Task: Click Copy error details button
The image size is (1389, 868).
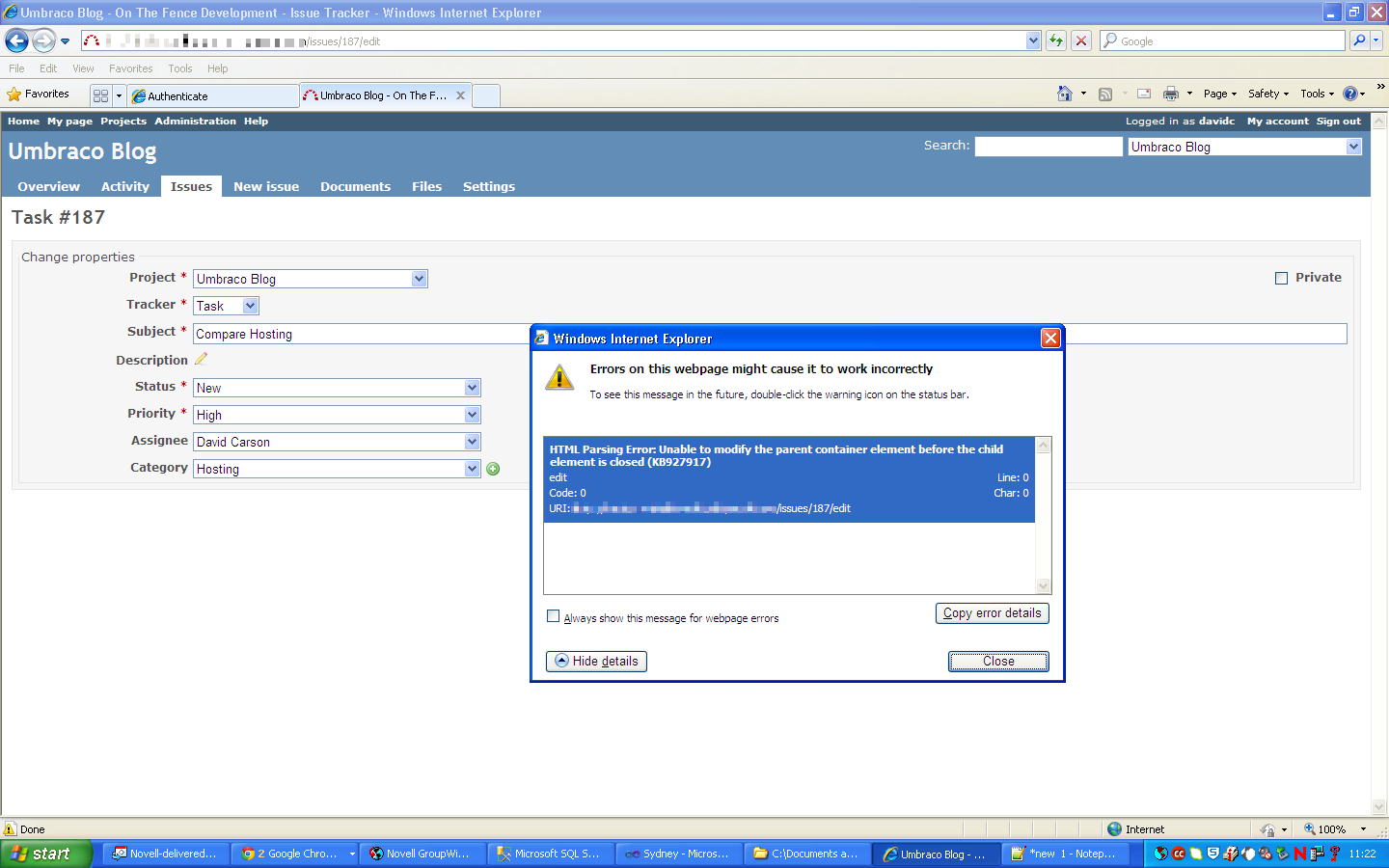Action: 992,613
